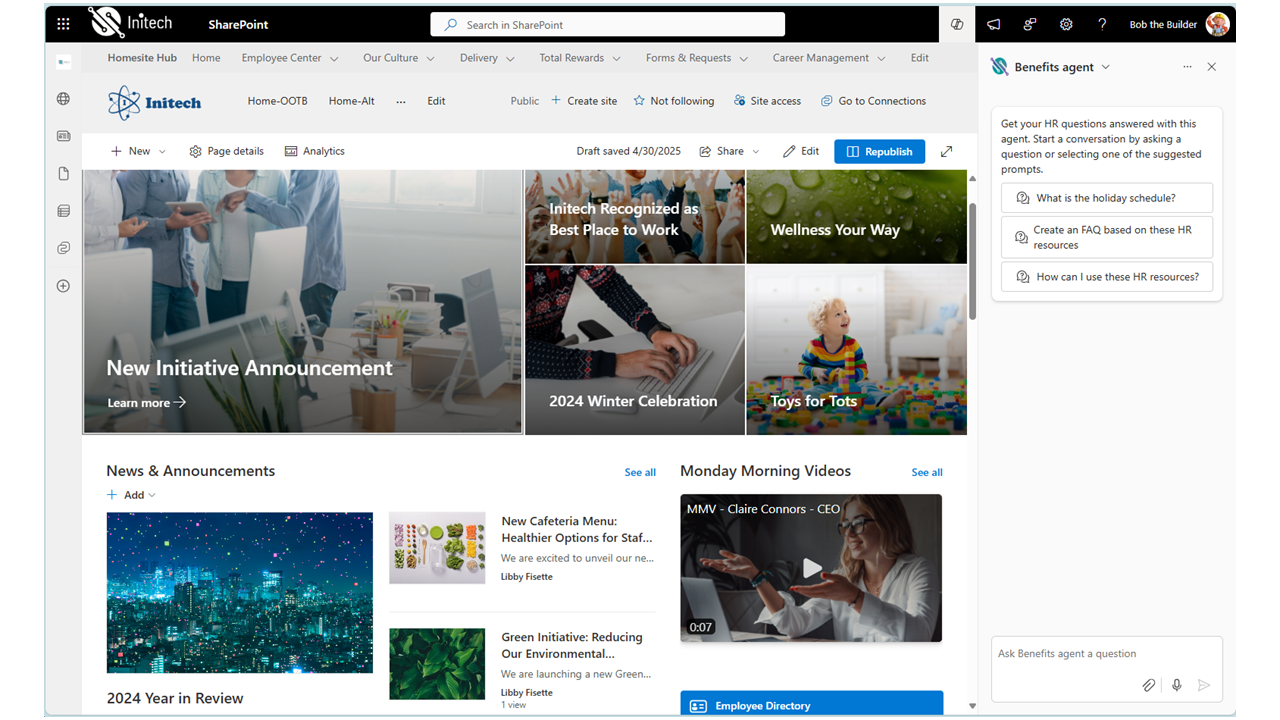Click Learn more on New Initiative Announcement

(x=147, y=402)
